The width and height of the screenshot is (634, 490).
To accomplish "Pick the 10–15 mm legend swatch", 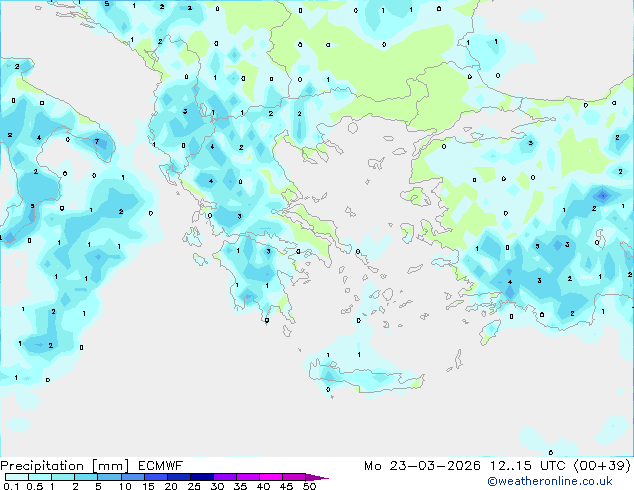I will (x=132, y=477).
